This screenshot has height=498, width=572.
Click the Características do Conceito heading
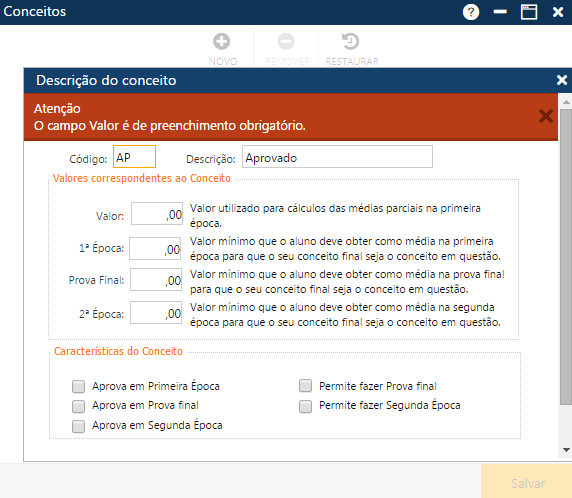click(x=118, y=351)
